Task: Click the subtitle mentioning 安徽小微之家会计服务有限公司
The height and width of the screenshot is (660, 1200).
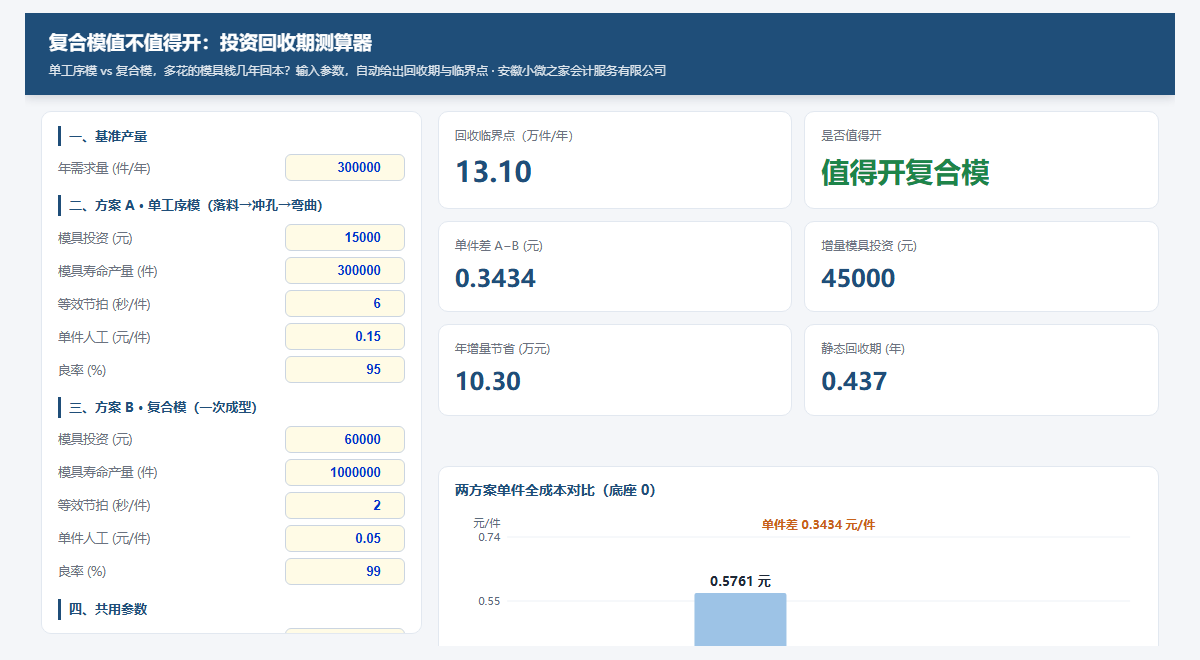Action: point(357,71)
